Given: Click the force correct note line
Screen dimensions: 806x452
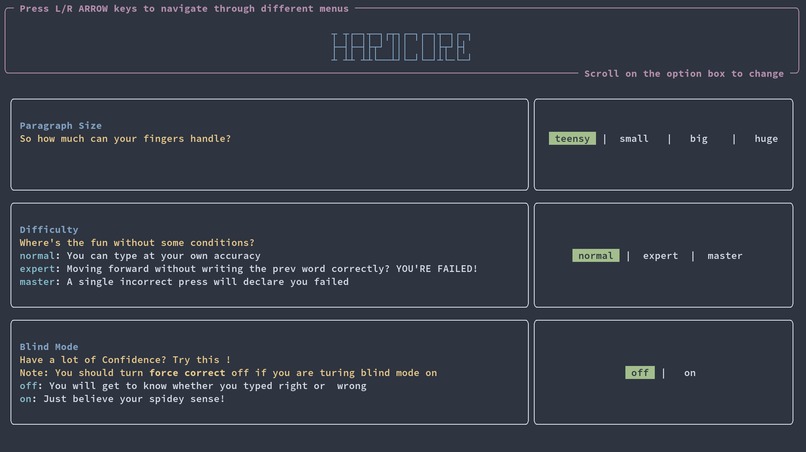Looking at the screenshot, I should point(228,373).
